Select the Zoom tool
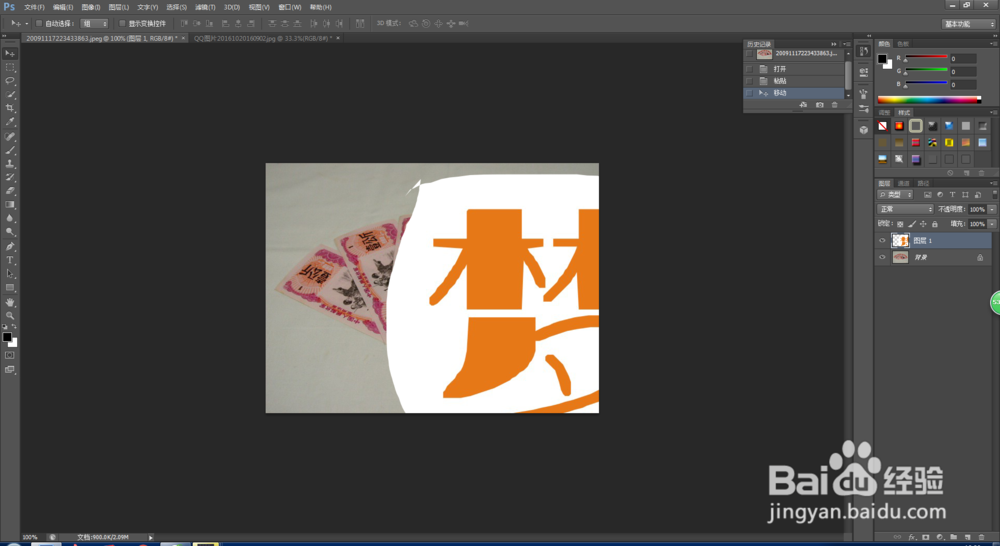 (x=10, y=316)
